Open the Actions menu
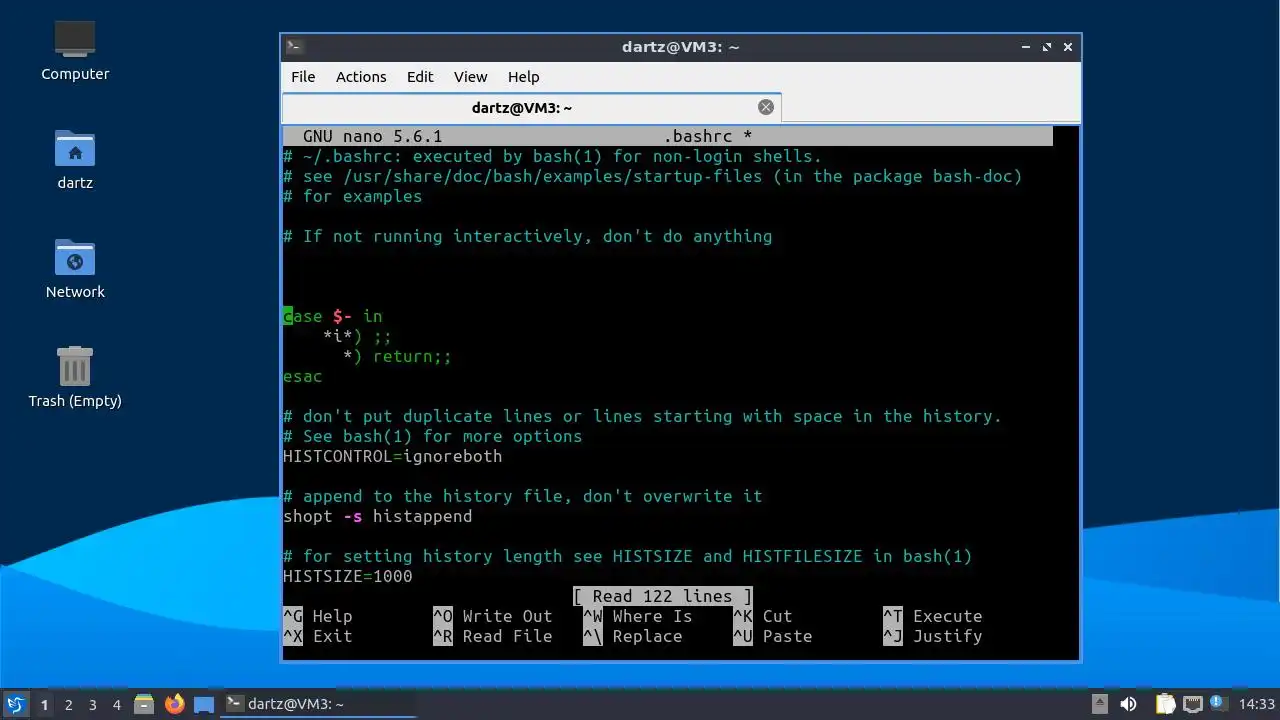 pyautogui.click(x=361, y=76)
